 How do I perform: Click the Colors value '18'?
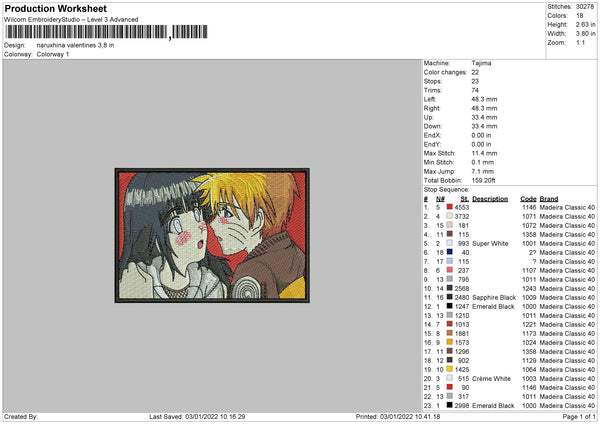coord(580,16)
